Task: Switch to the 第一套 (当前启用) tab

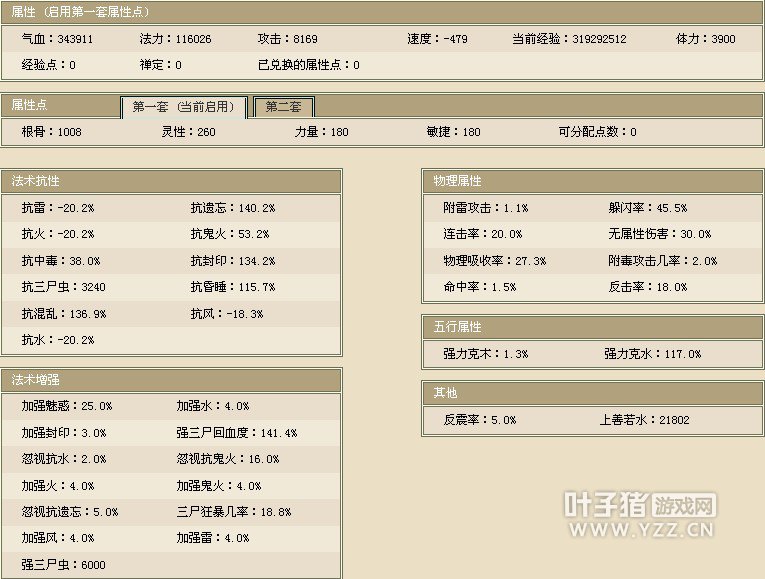Action: click(183, 107)
